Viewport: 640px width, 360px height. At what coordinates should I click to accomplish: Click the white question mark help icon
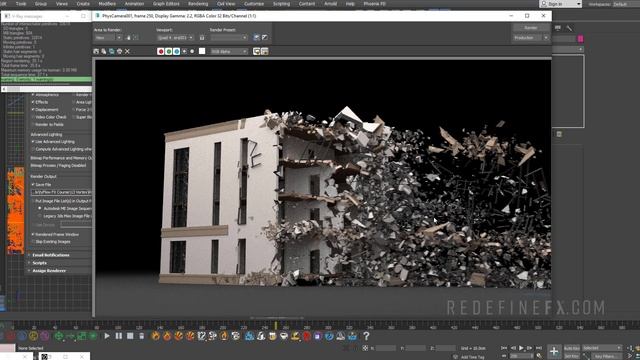pyautogui.click(x=366, y=336)
